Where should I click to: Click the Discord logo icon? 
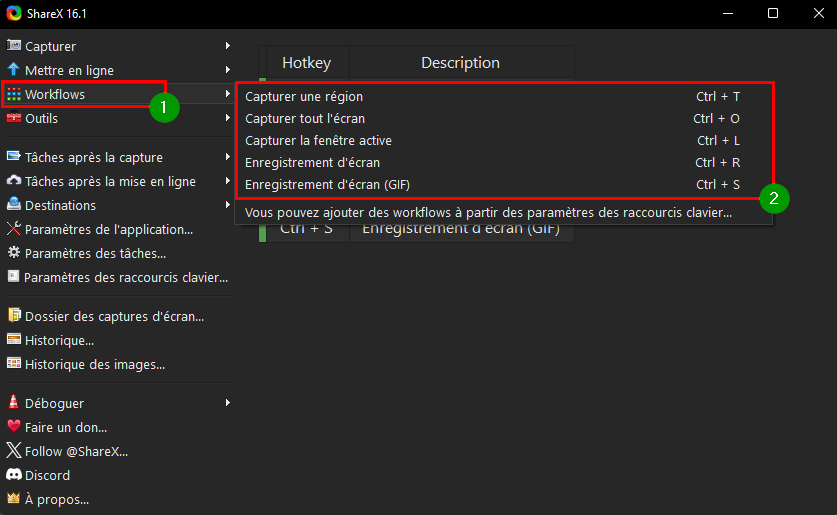(x=13, y=474)
